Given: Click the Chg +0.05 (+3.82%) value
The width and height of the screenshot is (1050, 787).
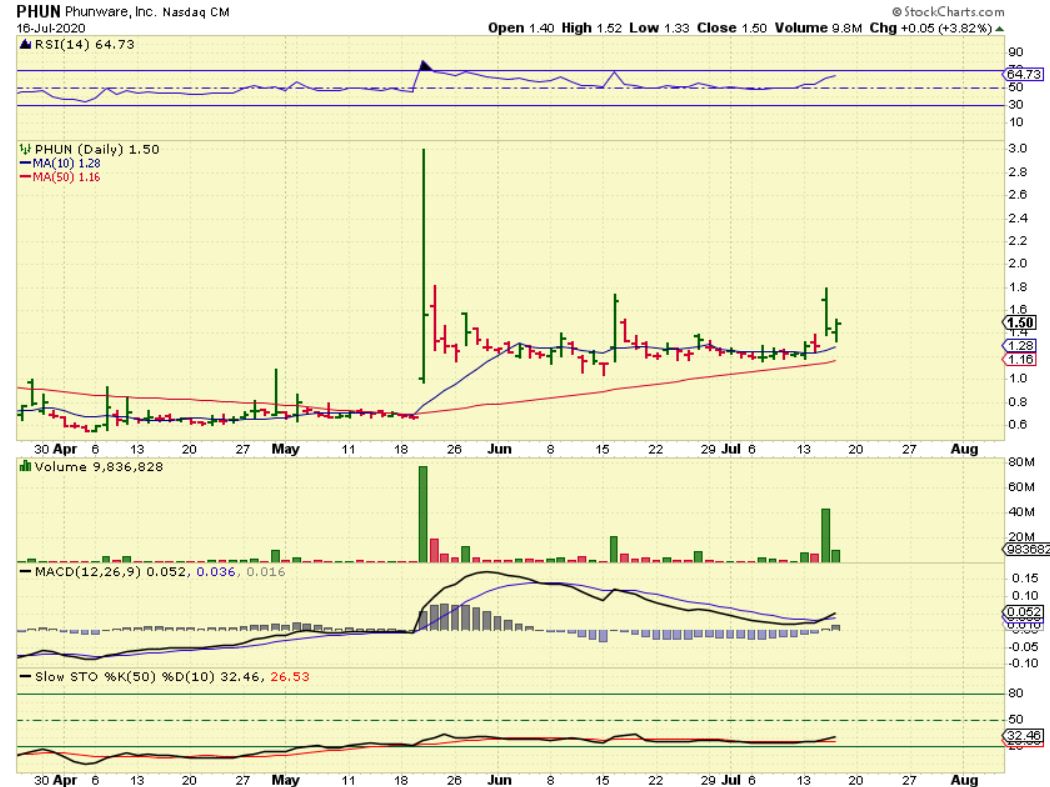Looking at the screenshot, I should coord(931,28).
